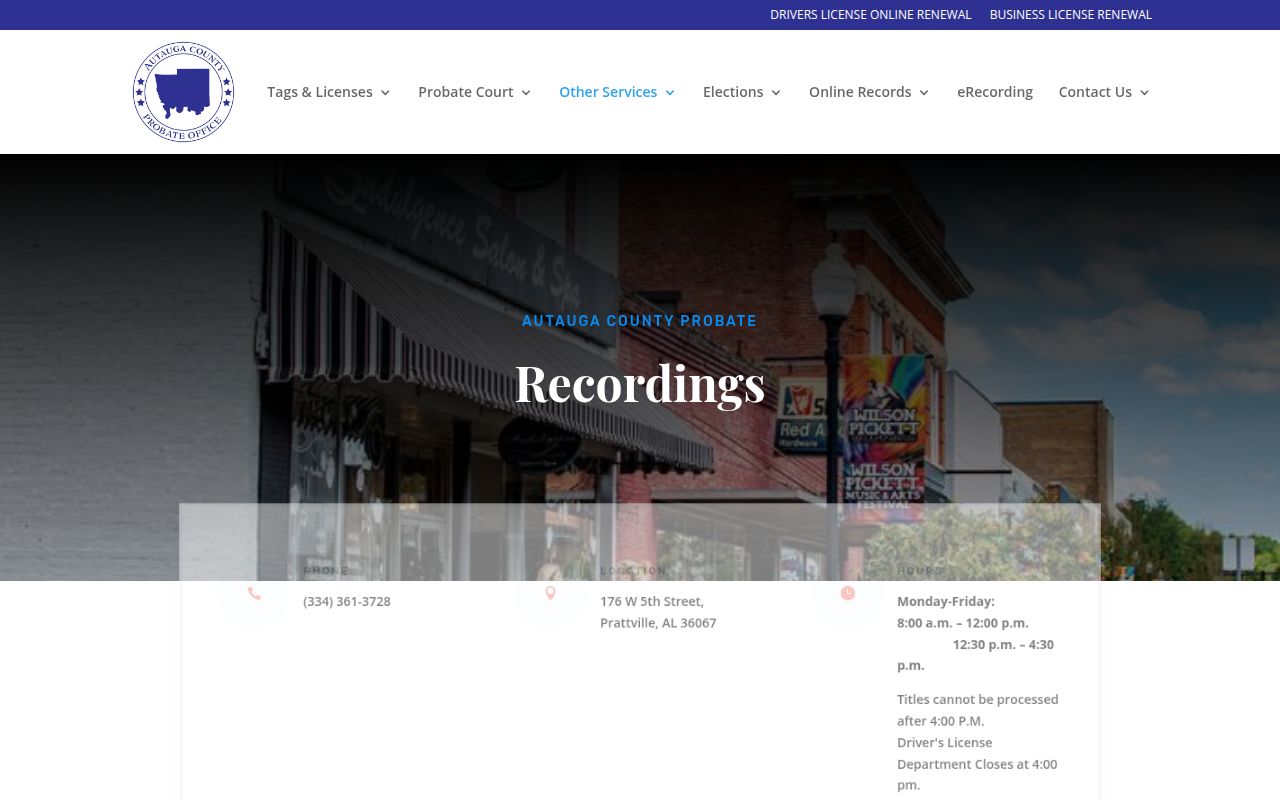
Task: Click the Driver's License Department closing notice
Action: coord(977,764)
